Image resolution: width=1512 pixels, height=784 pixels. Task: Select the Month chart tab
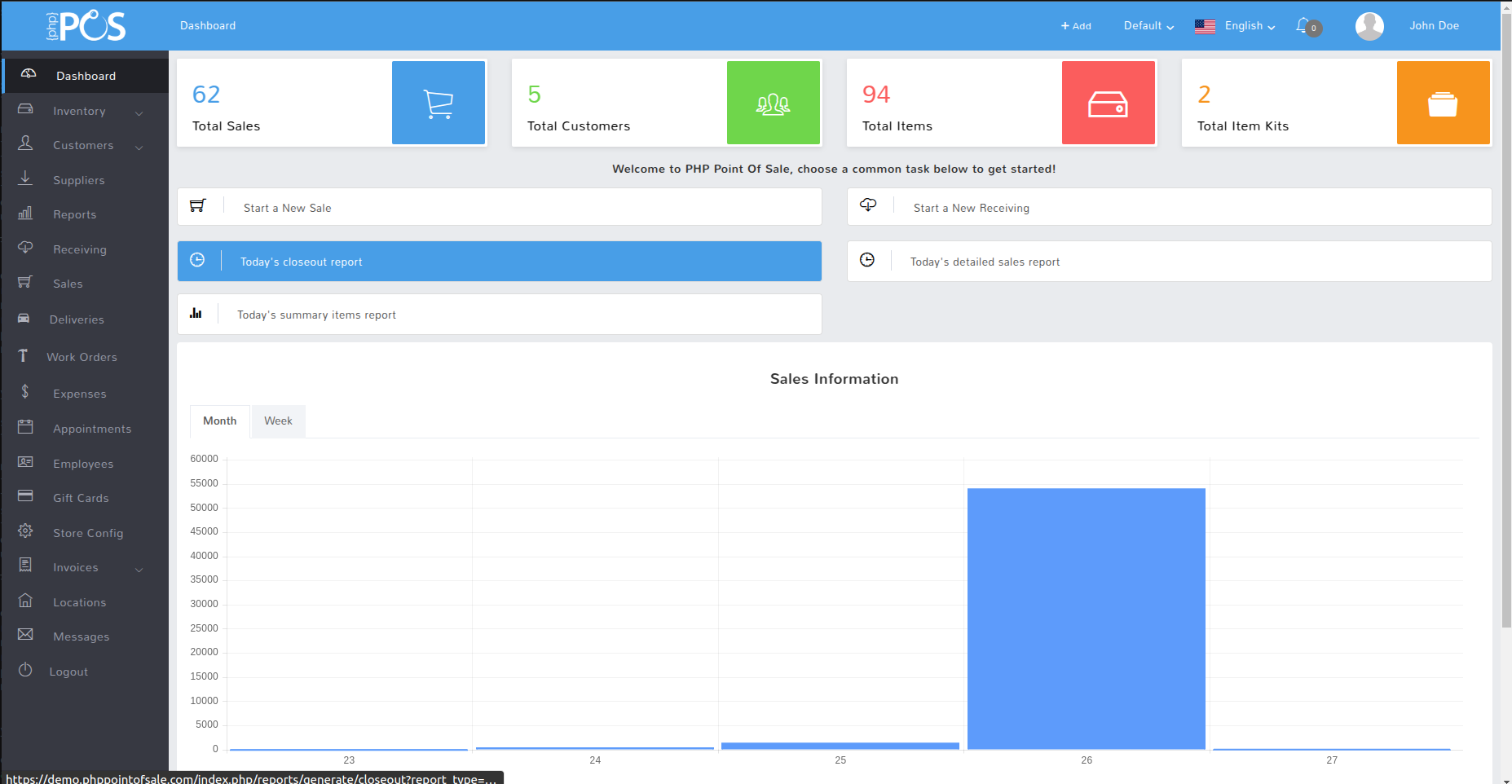219,421
